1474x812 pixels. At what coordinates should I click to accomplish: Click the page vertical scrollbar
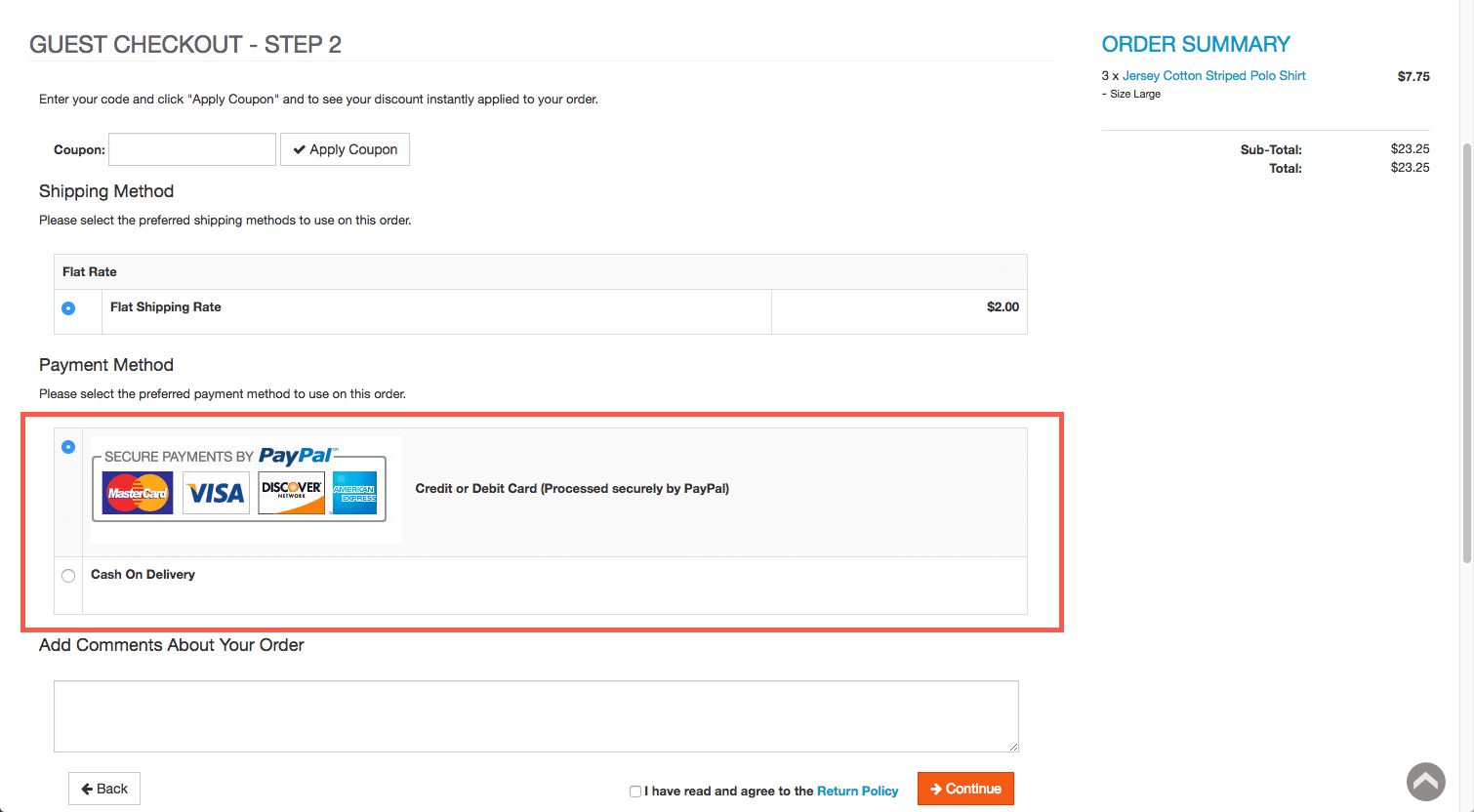pyautogui.click(x=1466, y=352)
